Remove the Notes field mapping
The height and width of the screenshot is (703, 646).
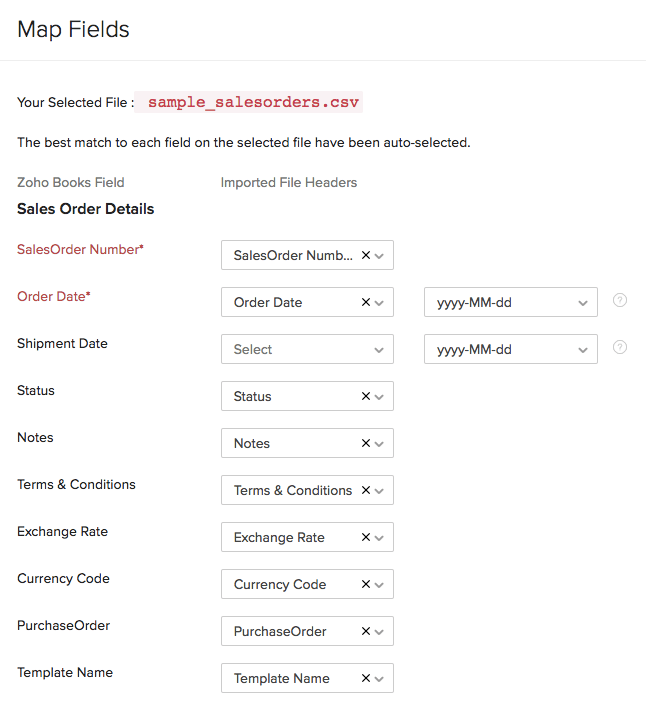pyautogui.click(x=366, y=443)
